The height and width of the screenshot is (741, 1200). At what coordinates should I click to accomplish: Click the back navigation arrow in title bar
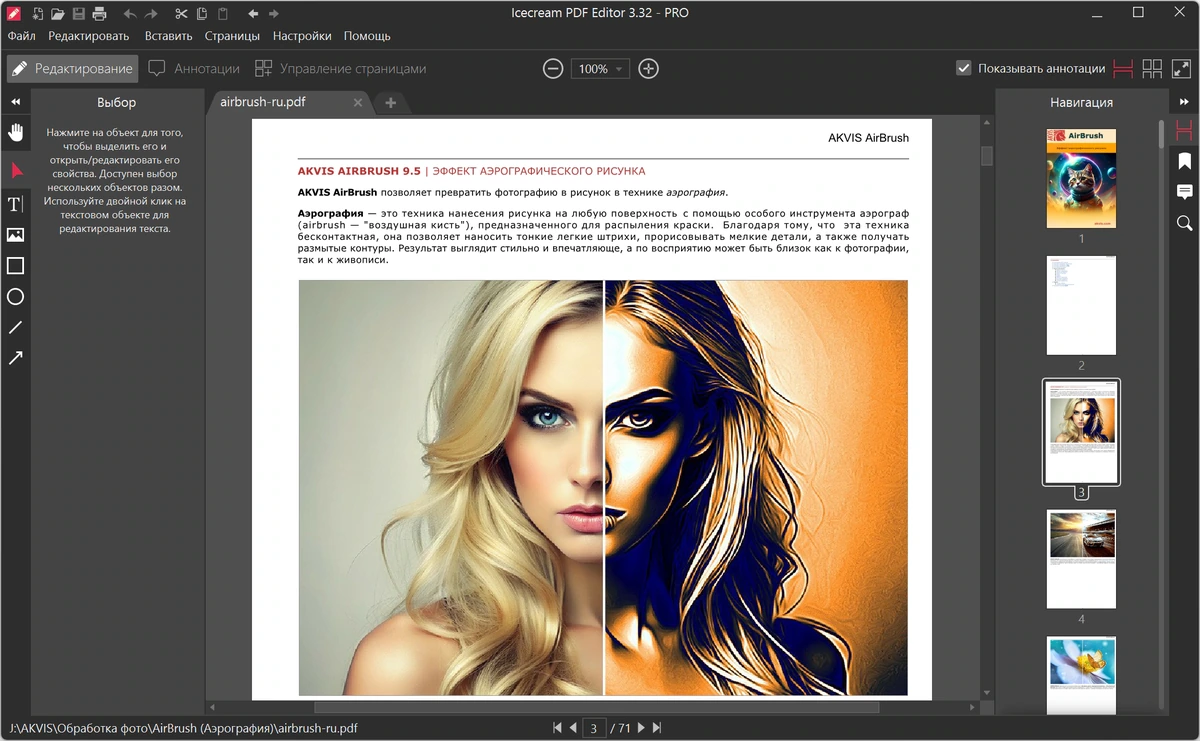253,14
